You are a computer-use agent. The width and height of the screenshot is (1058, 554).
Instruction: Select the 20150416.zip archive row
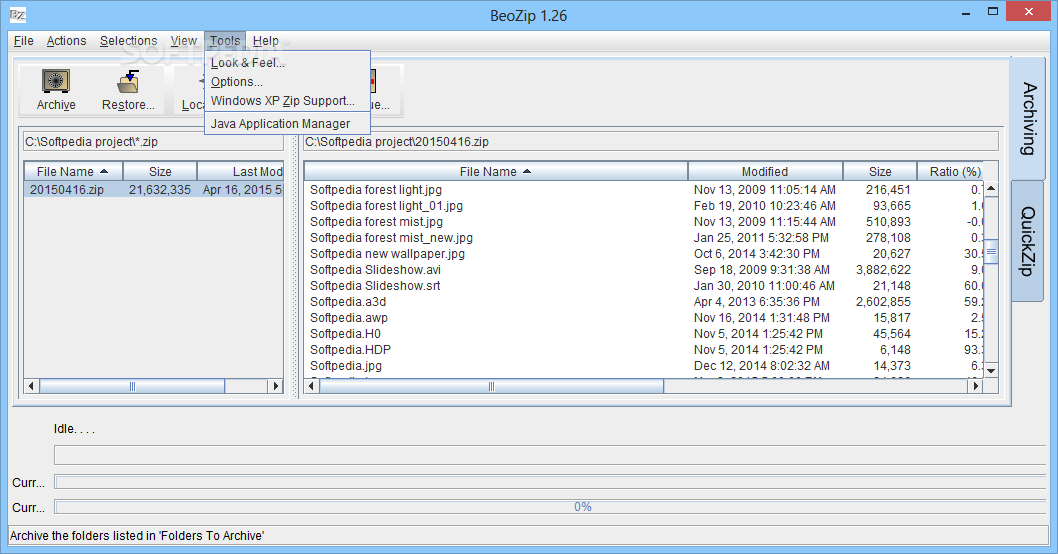[154, 190]
